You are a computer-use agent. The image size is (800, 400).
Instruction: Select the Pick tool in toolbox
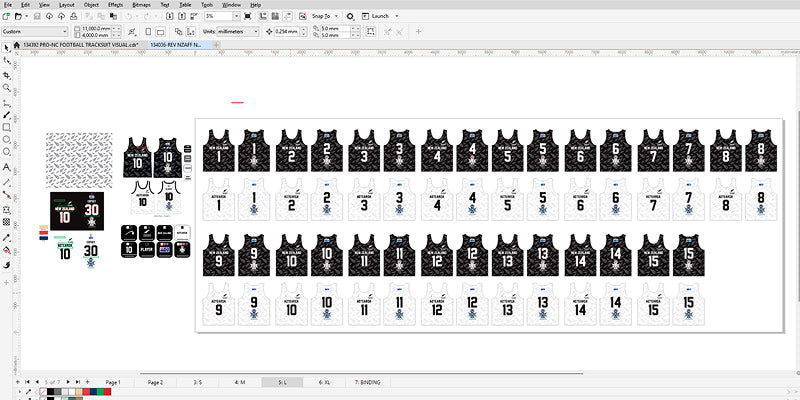[x=7, y=47]
